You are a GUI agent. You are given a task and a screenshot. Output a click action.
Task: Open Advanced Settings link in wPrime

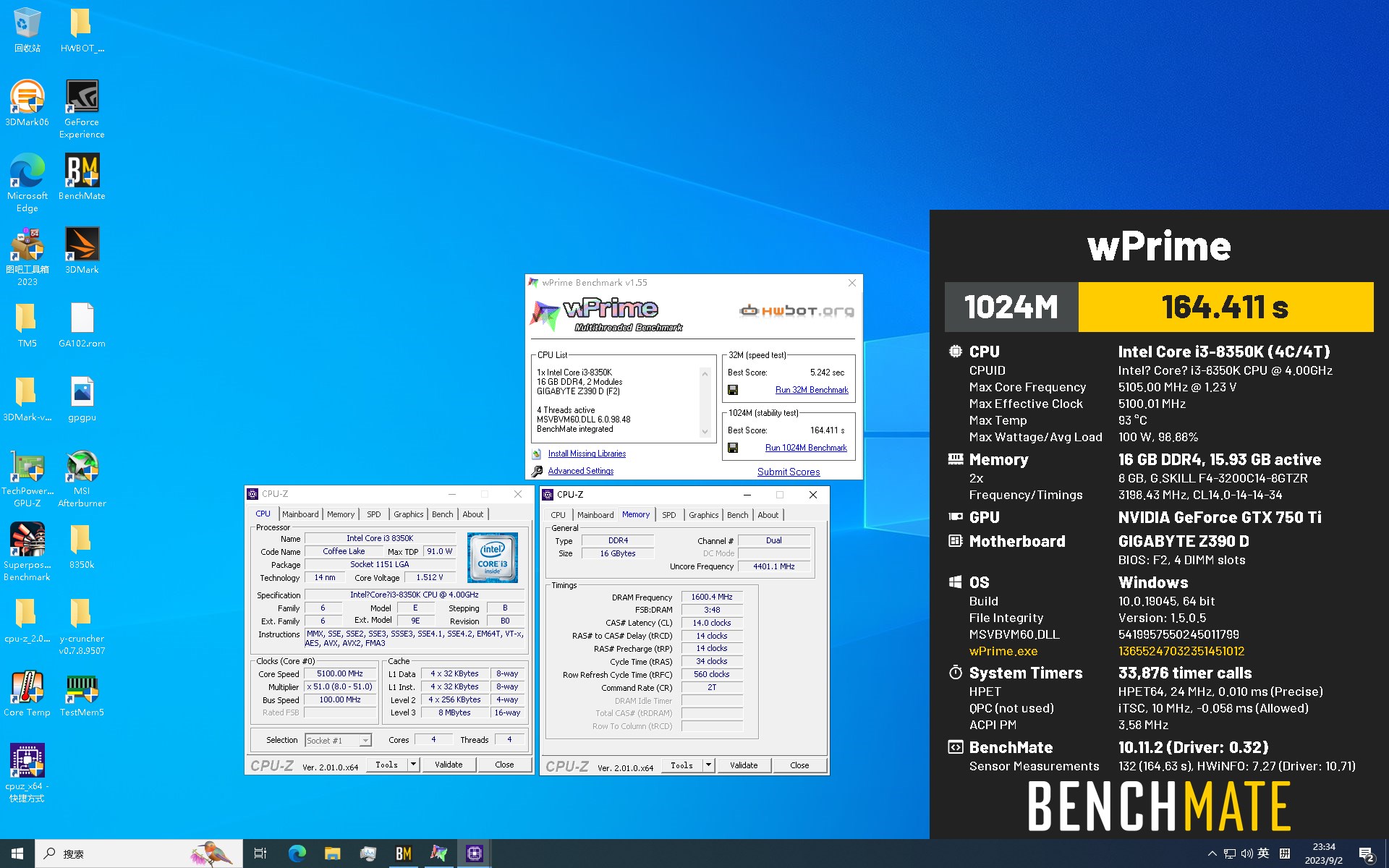click(580, 471)
